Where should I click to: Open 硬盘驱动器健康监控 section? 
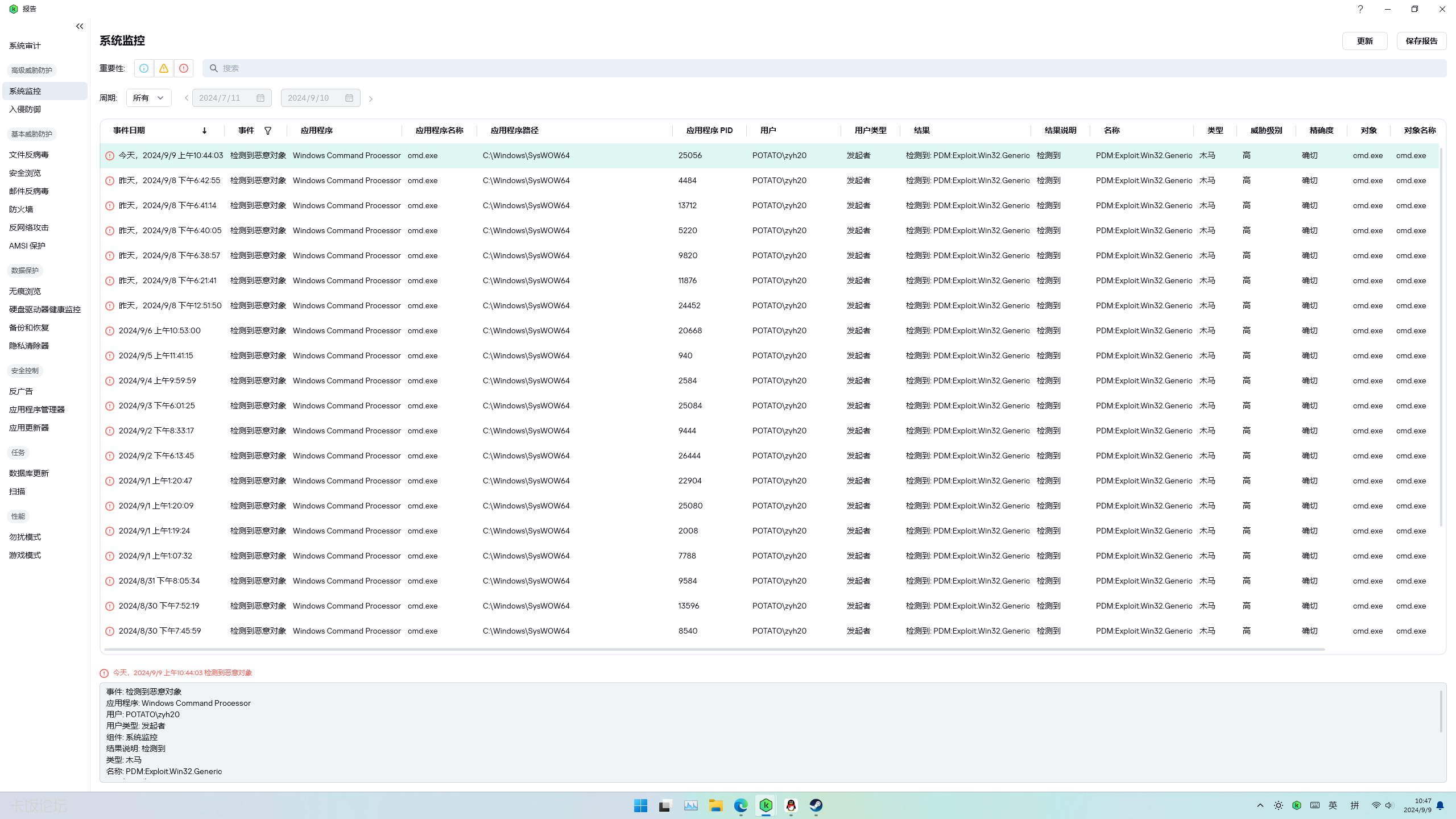(45, 309)
